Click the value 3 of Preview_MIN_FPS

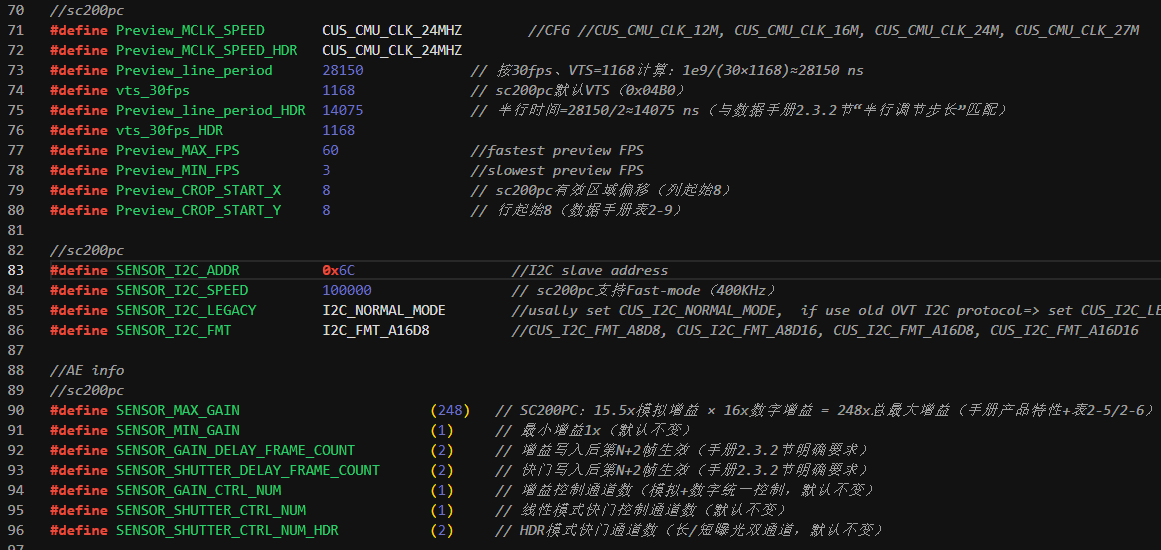tap(327, 170)
